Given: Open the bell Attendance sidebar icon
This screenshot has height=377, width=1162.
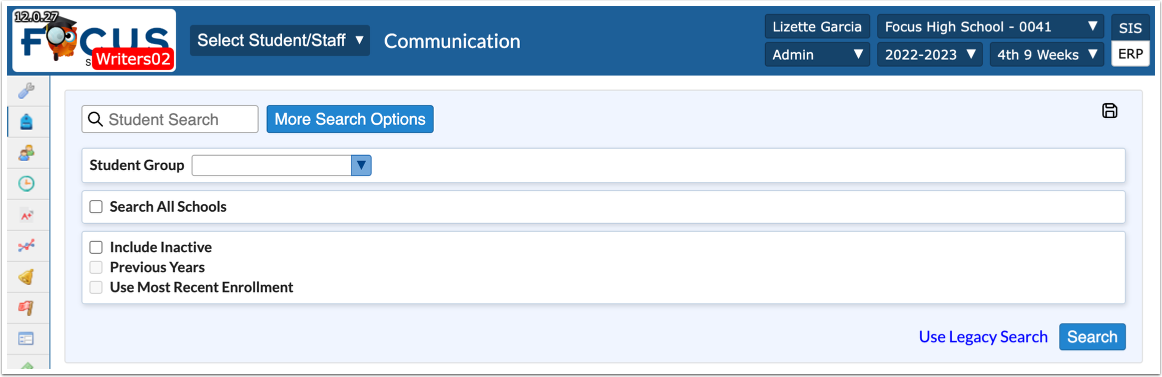Looking at the screenshot, I should [x=26, y=277].
